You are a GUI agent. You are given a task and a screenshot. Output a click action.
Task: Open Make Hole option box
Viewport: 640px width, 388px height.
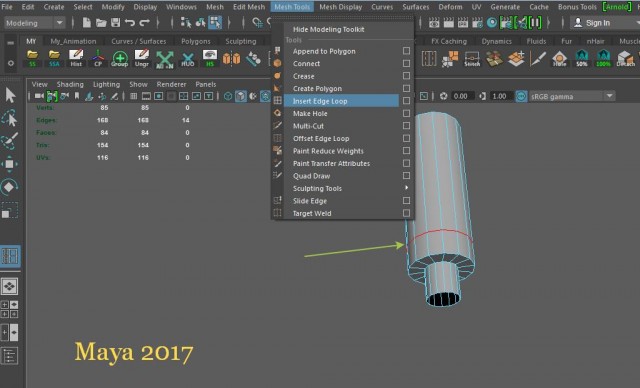(406, 113)
